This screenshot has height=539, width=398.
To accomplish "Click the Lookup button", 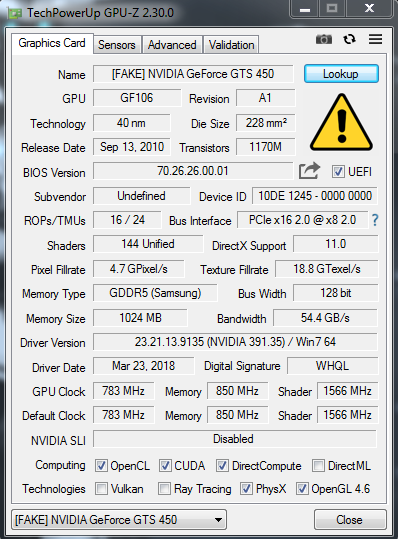I will 341,74.
